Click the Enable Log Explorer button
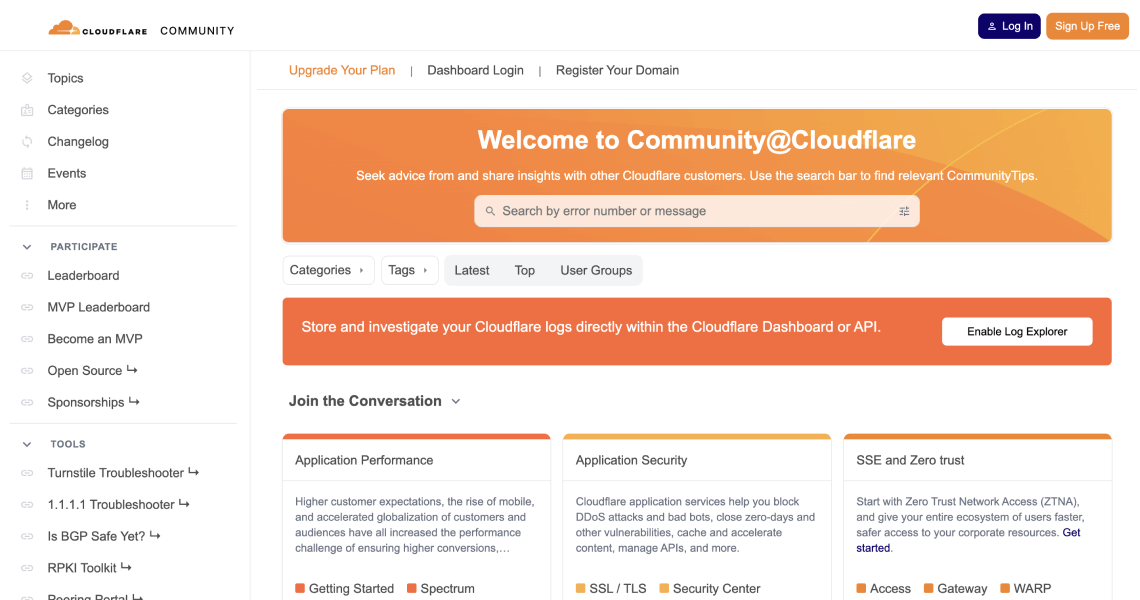The image size is (1140, 600). 1016,331
